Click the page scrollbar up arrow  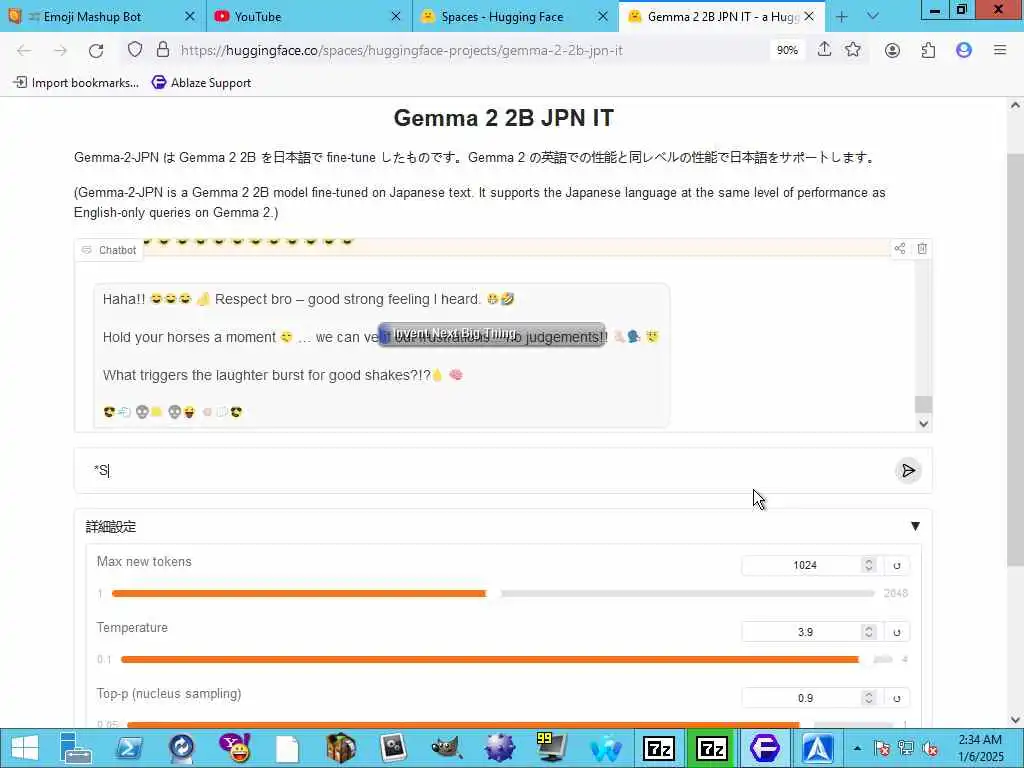coord(1015,105)
